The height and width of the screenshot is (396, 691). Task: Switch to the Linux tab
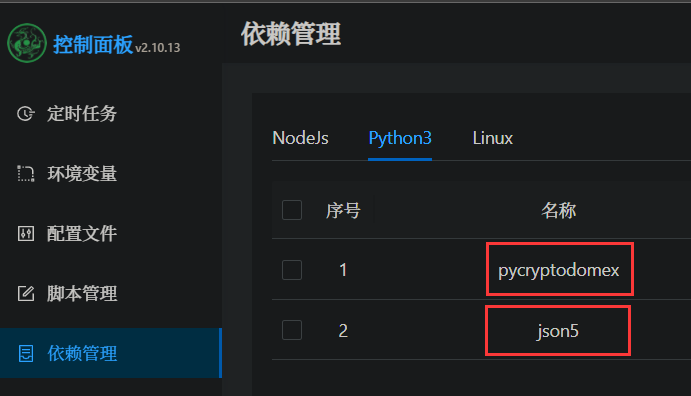(x=493, y=138)
